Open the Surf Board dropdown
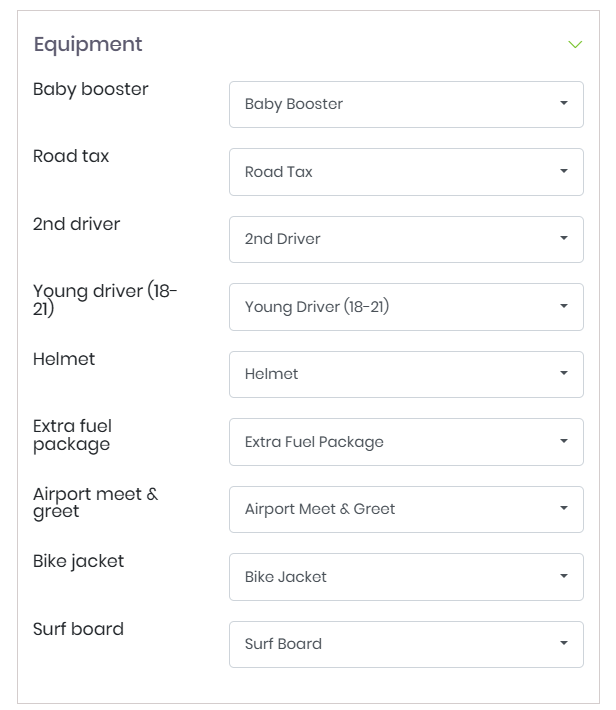616x710 pixels. (x=405, y=644)
